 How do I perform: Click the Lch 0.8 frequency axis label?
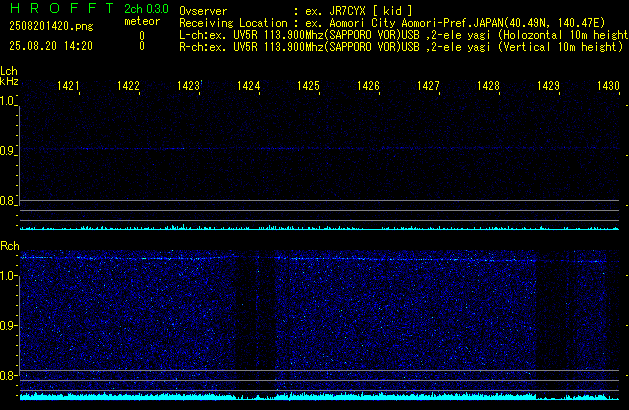pyautogui.click(x=8, y=201)
